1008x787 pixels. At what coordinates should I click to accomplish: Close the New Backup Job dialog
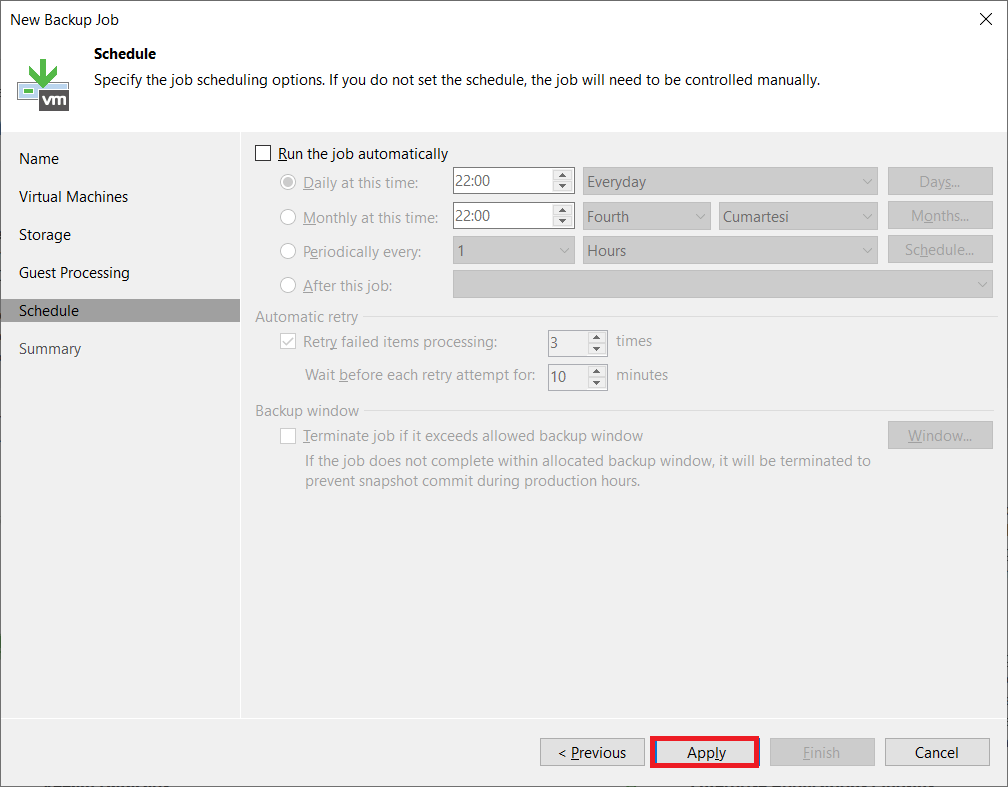(986, 19)
